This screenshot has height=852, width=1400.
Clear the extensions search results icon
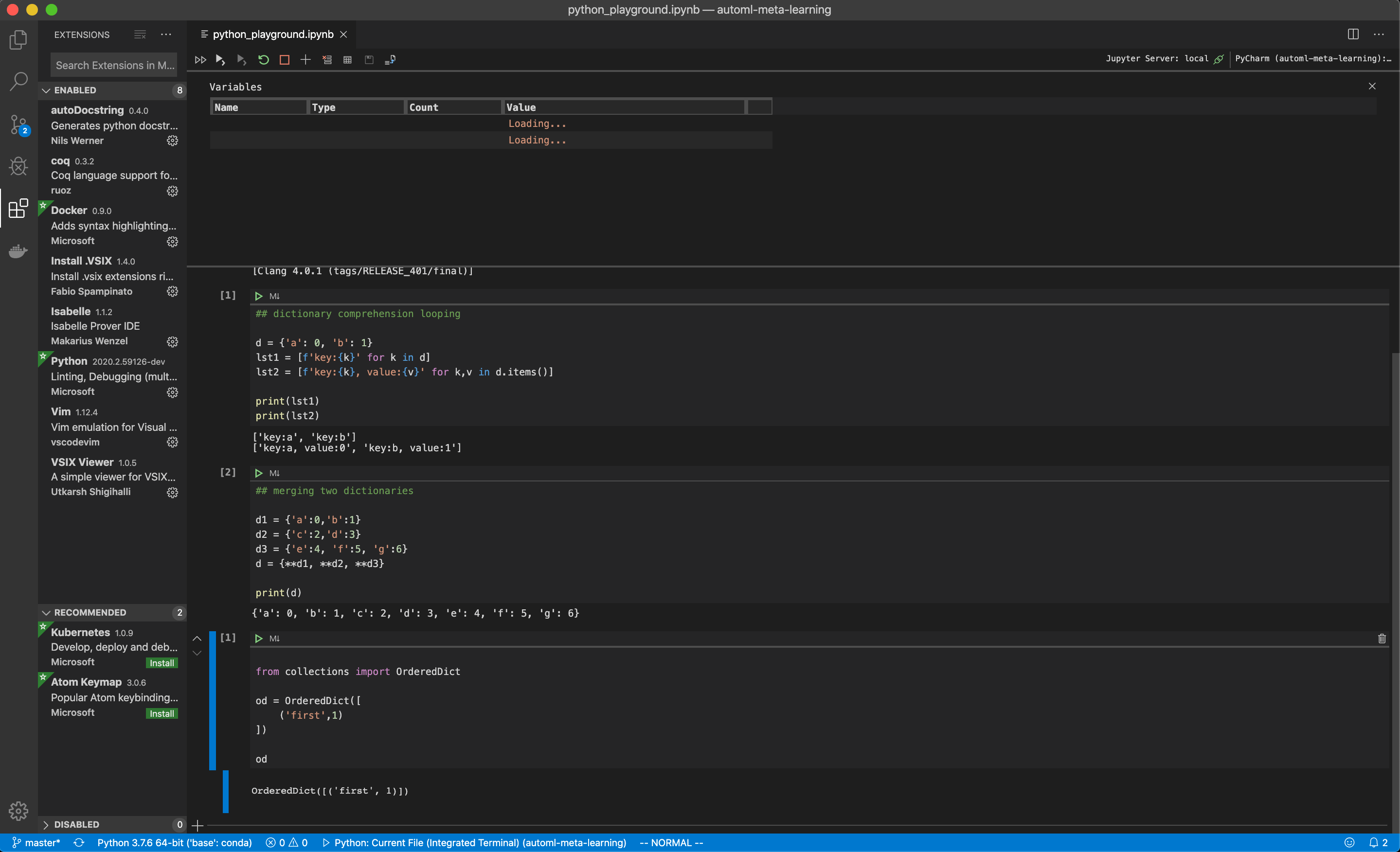[140, 35]
